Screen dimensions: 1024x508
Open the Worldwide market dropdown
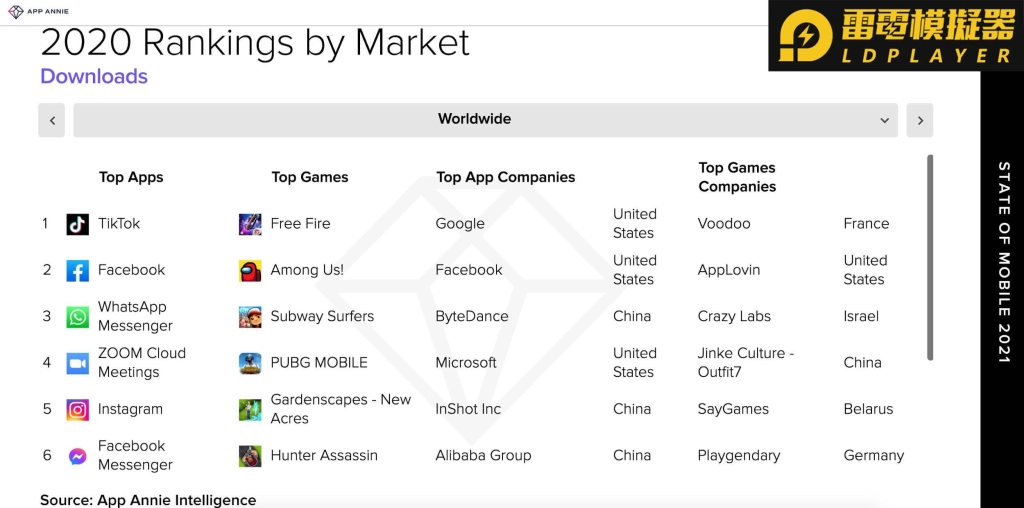pos(485,119)
